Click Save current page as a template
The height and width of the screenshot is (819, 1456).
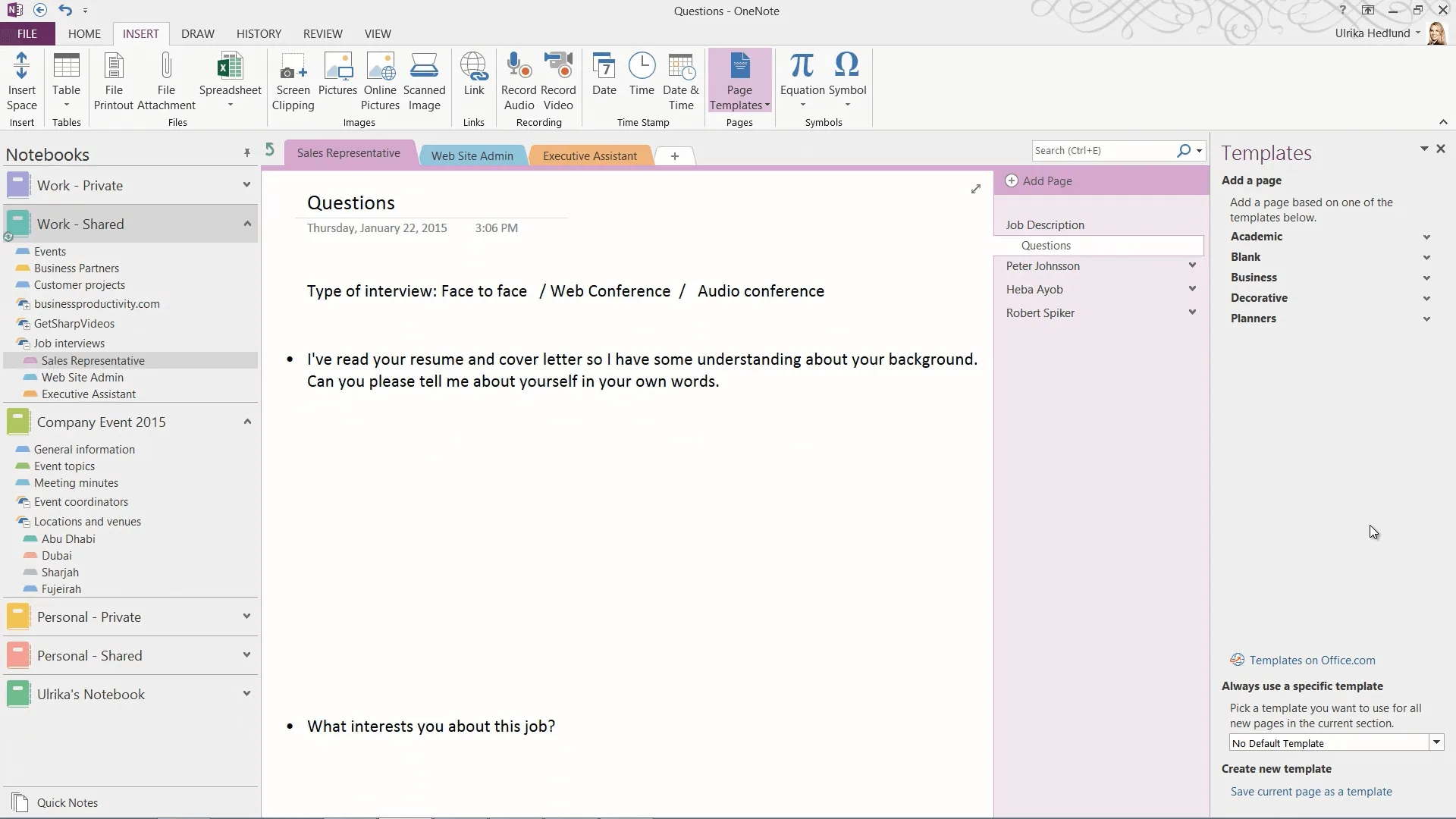[1311, 791]
